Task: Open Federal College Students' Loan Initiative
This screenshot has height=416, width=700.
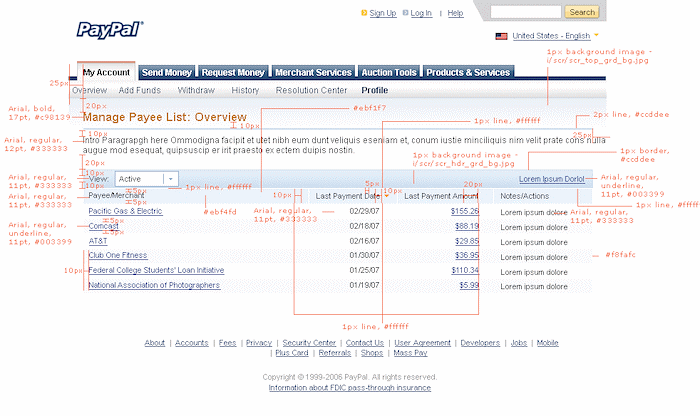Action: (156, 270)
